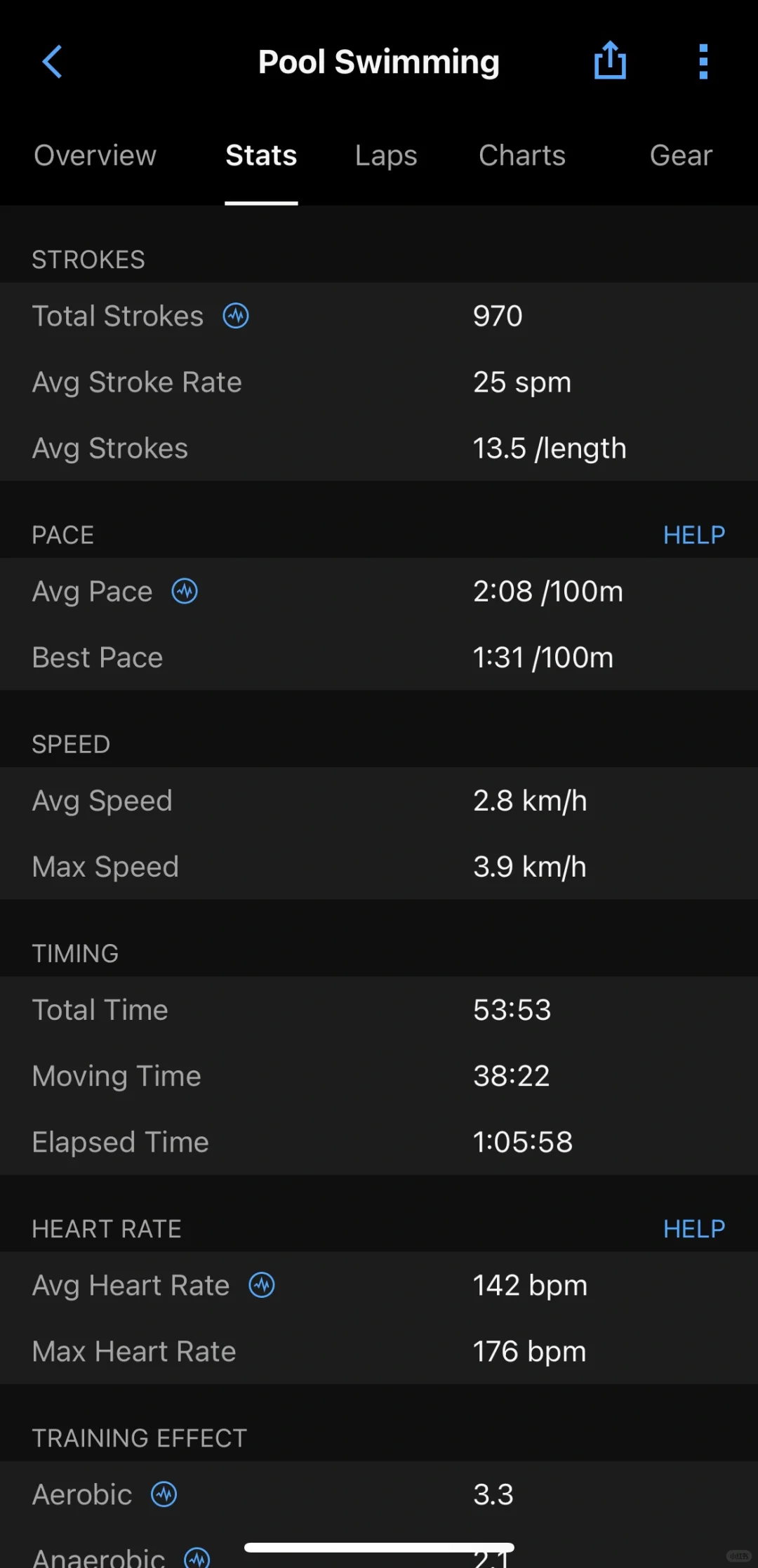Switch to the Overview tab

[95, 155]
